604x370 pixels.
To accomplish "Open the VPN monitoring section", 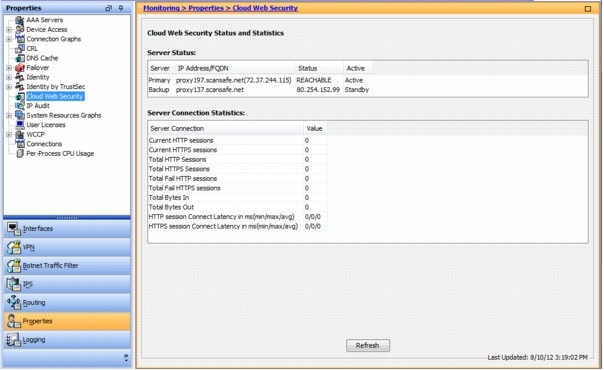I will (x=67, y=247).
